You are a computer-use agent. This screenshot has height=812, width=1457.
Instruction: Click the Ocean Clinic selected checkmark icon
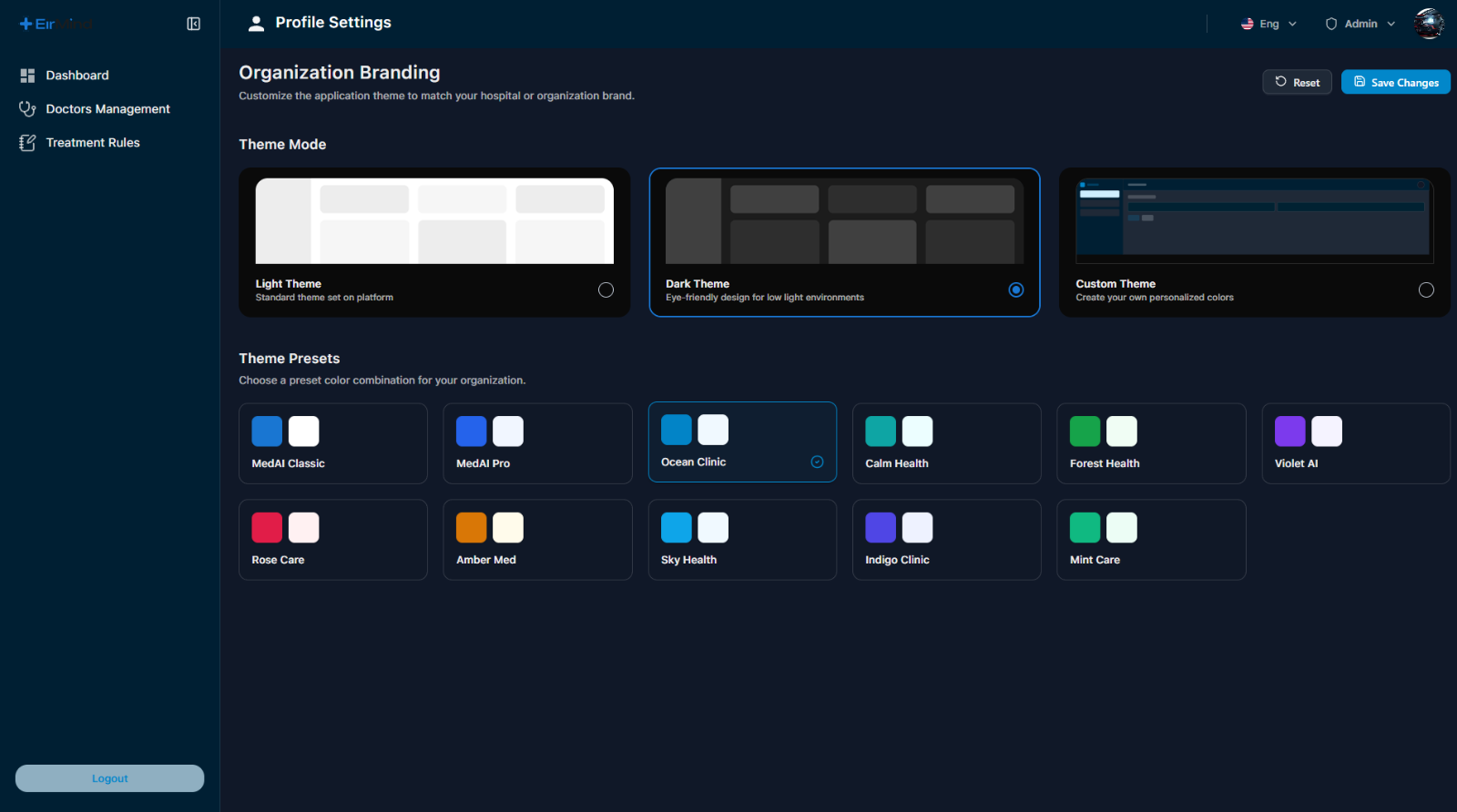pyautogui.click(x=817, y=462)
